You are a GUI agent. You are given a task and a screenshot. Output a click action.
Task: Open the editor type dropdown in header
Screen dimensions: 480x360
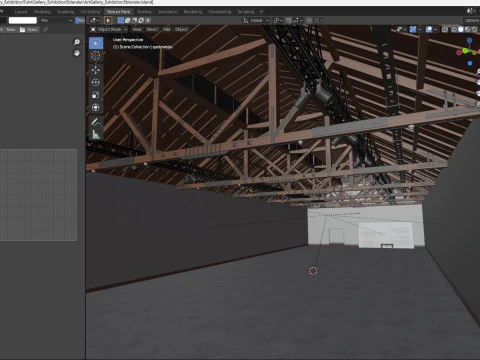click(x=94, y=21)
